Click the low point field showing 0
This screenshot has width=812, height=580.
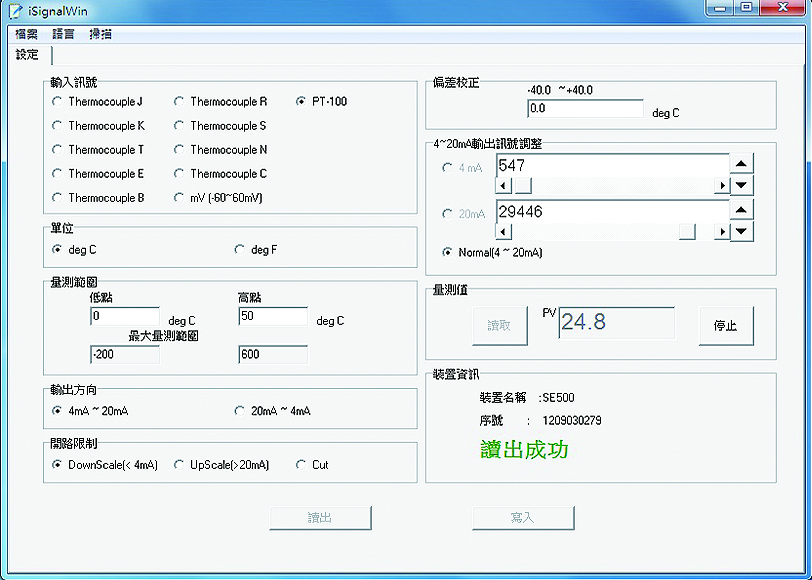(125, 316)
